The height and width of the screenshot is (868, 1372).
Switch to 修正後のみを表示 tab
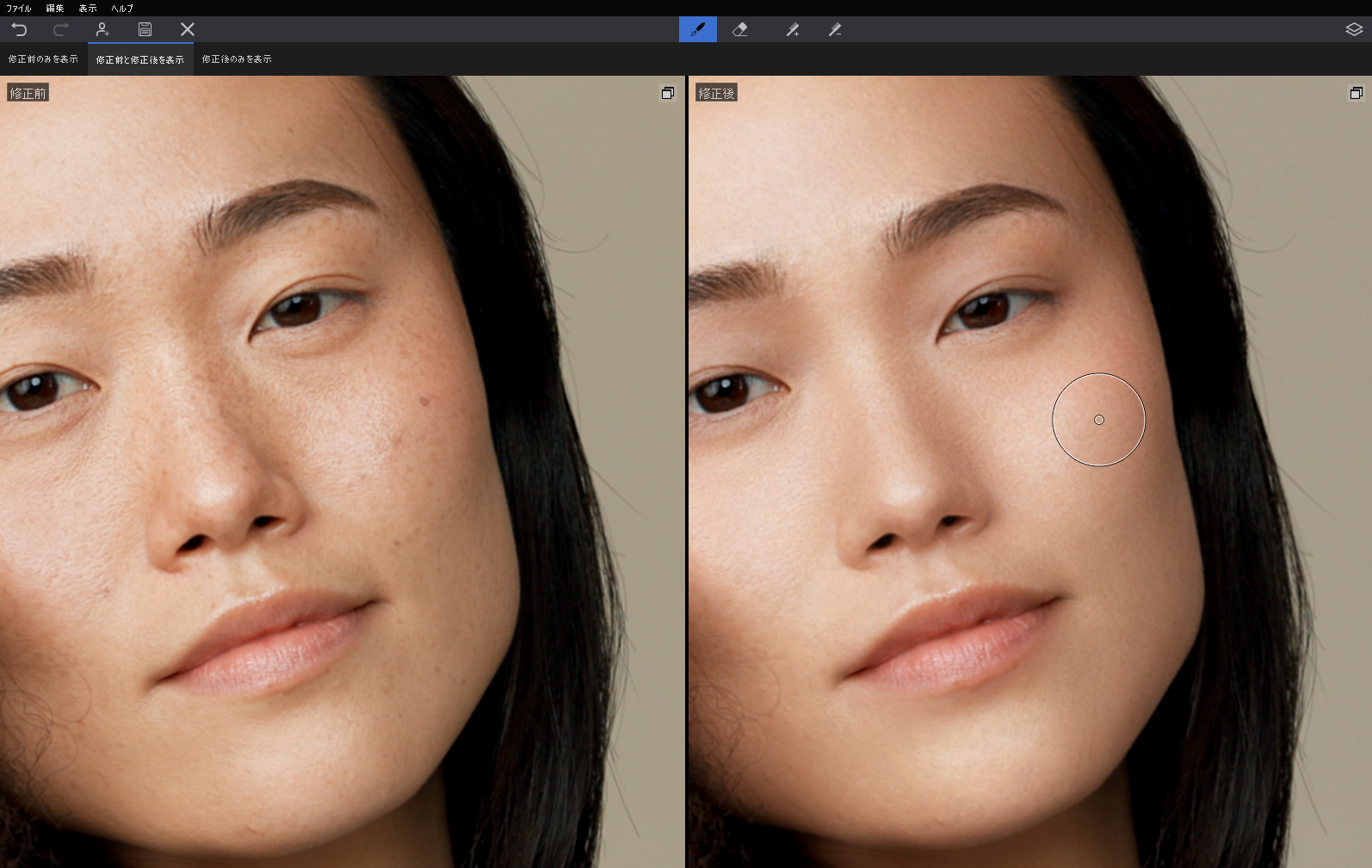pos(237,59)
